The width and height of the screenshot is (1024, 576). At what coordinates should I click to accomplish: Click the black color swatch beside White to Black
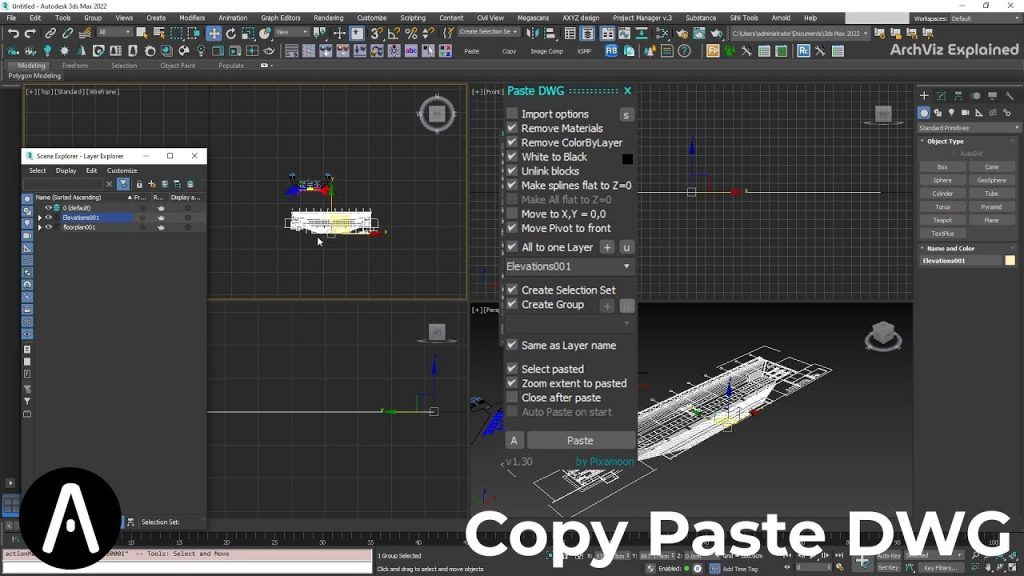[x=627, y=158]
